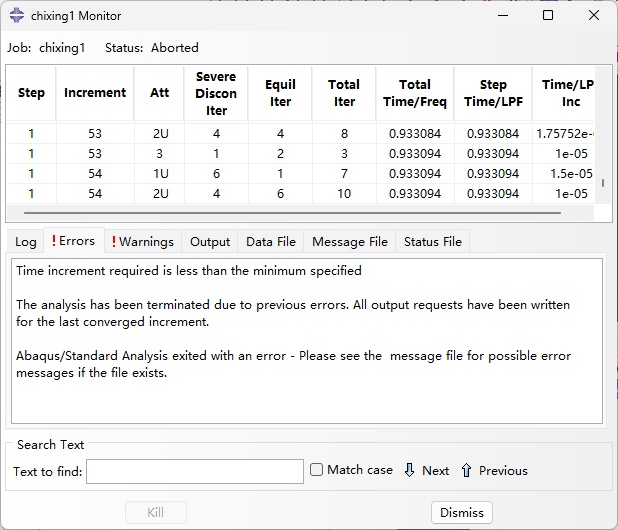The height and width of the screenshot is (530, 618).
Task: Click the red exclamation icon on Warnings tab
Action: click(x=114, y=241)
